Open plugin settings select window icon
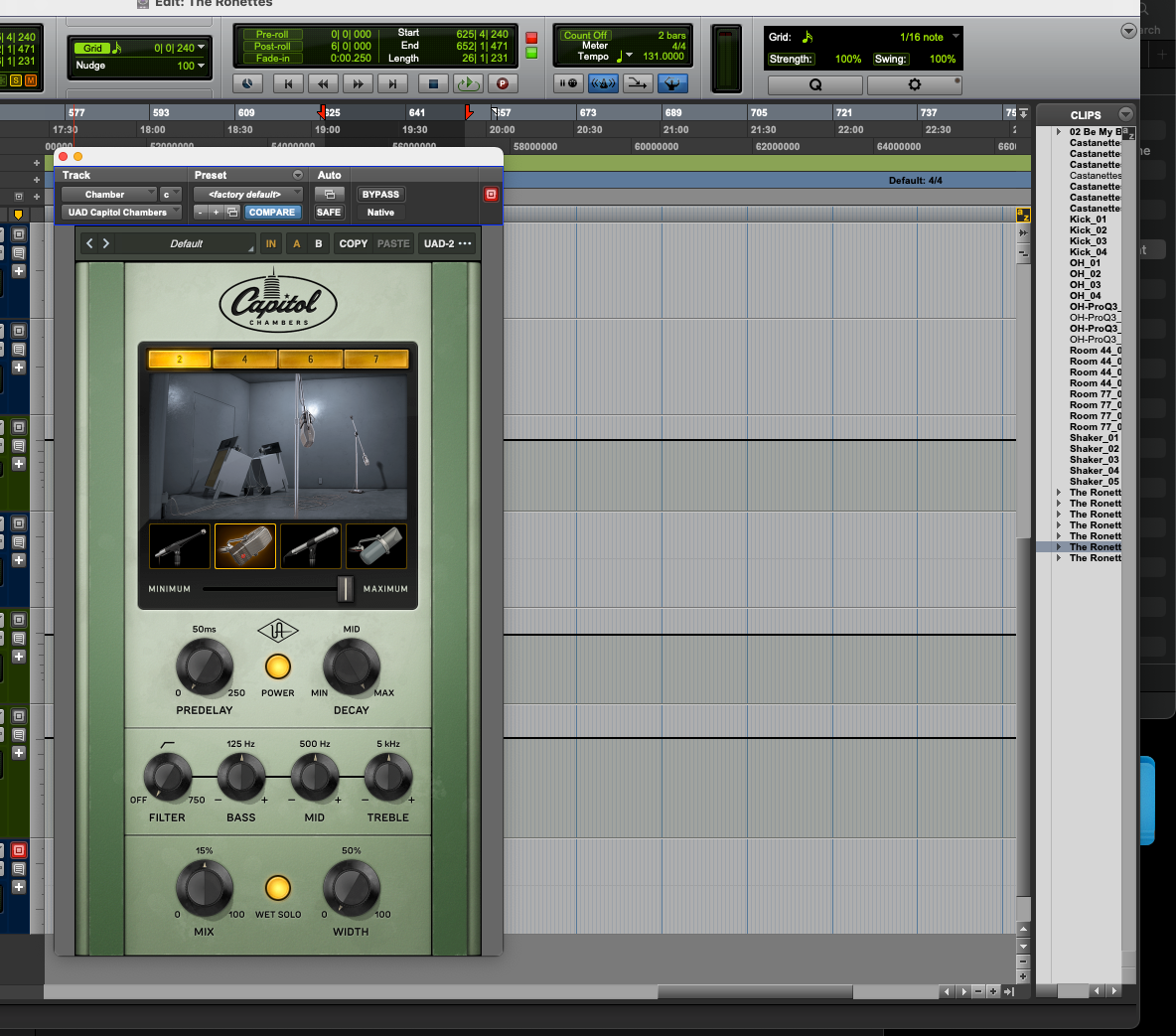 (232, 213)
